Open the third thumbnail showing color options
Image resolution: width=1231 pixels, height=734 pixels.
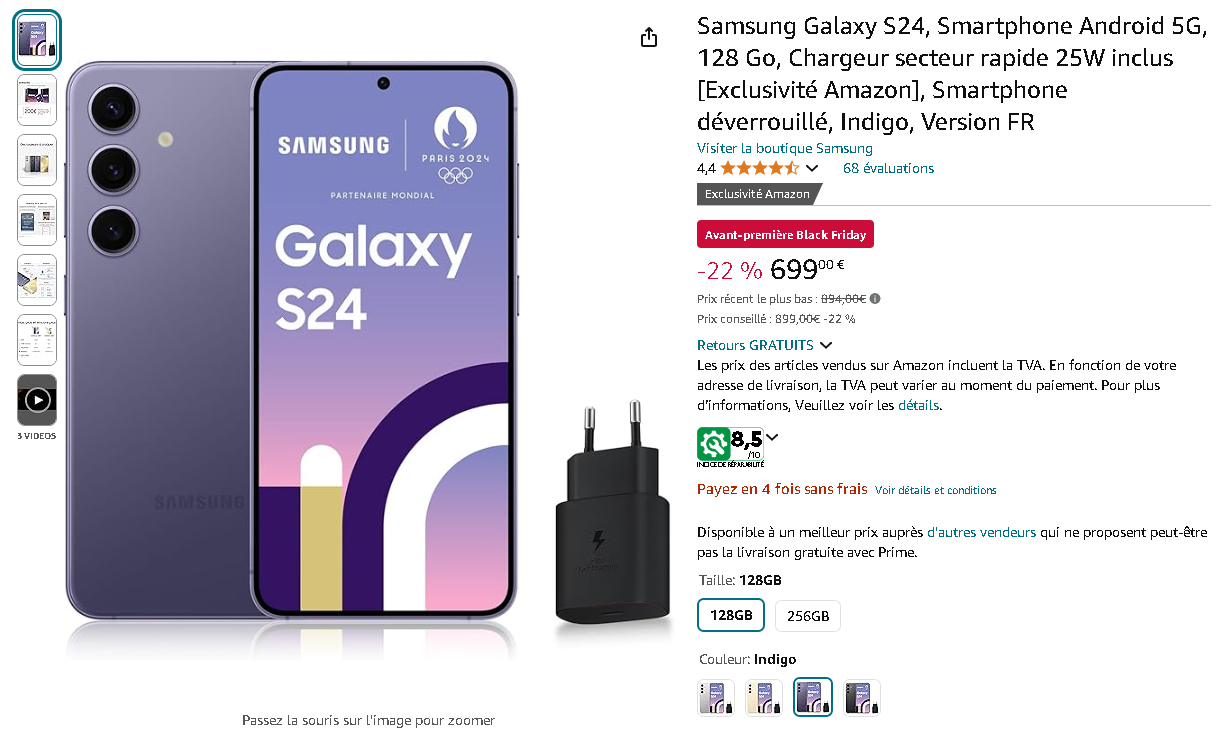[x=37, y=160]
